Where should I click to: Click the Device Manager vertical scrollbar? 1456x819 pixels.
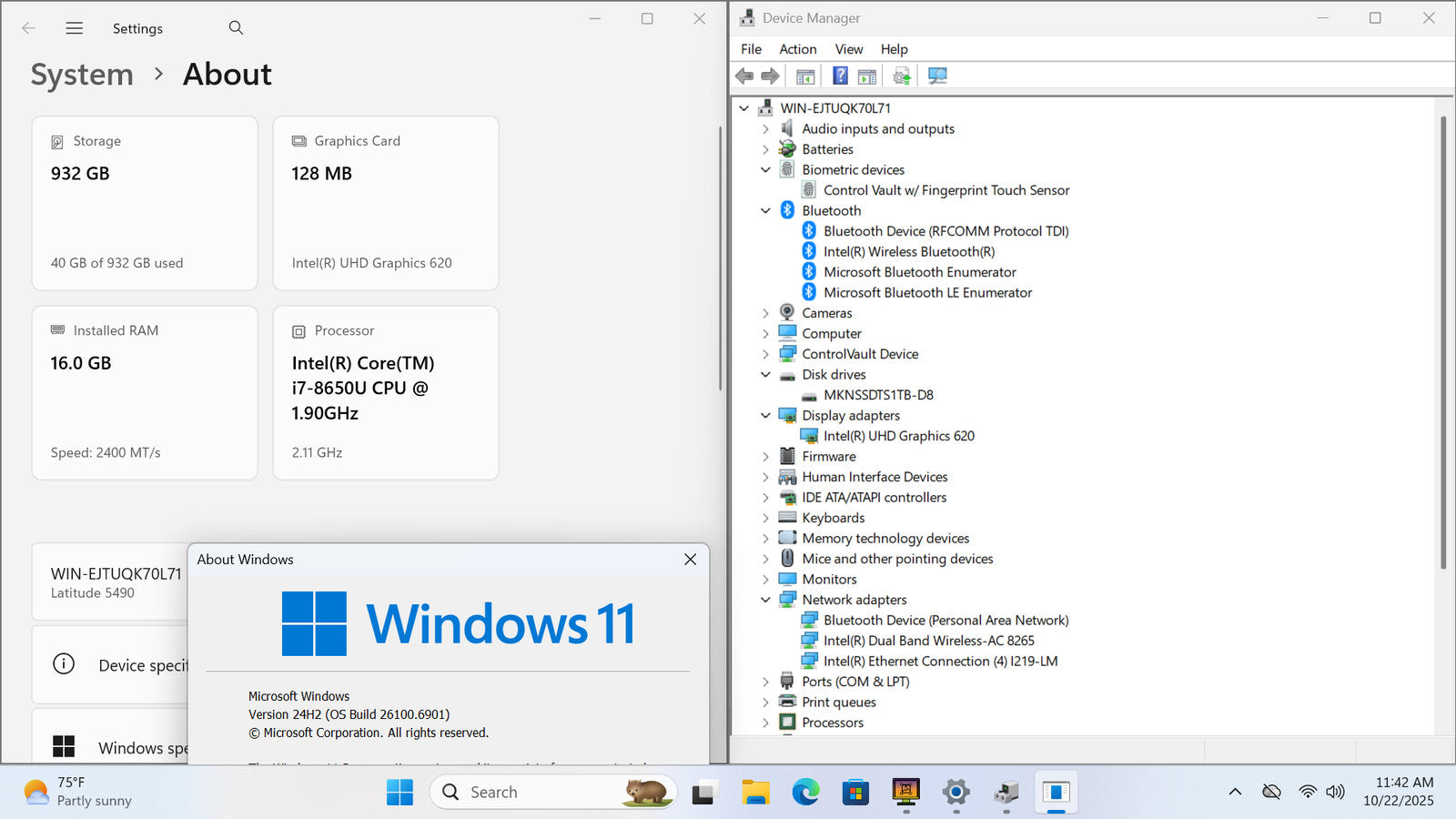click(x=1443, y=341)
